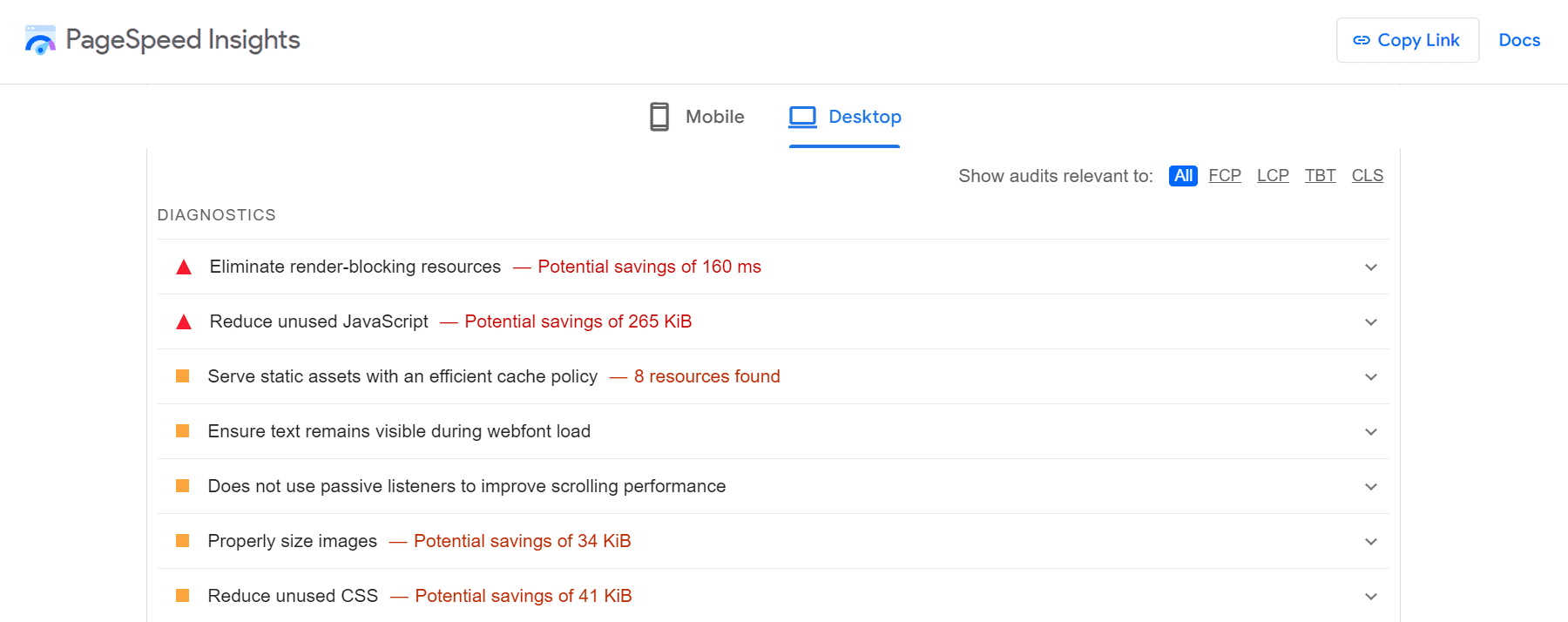Click 'Reduce unused CSS' text

(x=293, y=596)
